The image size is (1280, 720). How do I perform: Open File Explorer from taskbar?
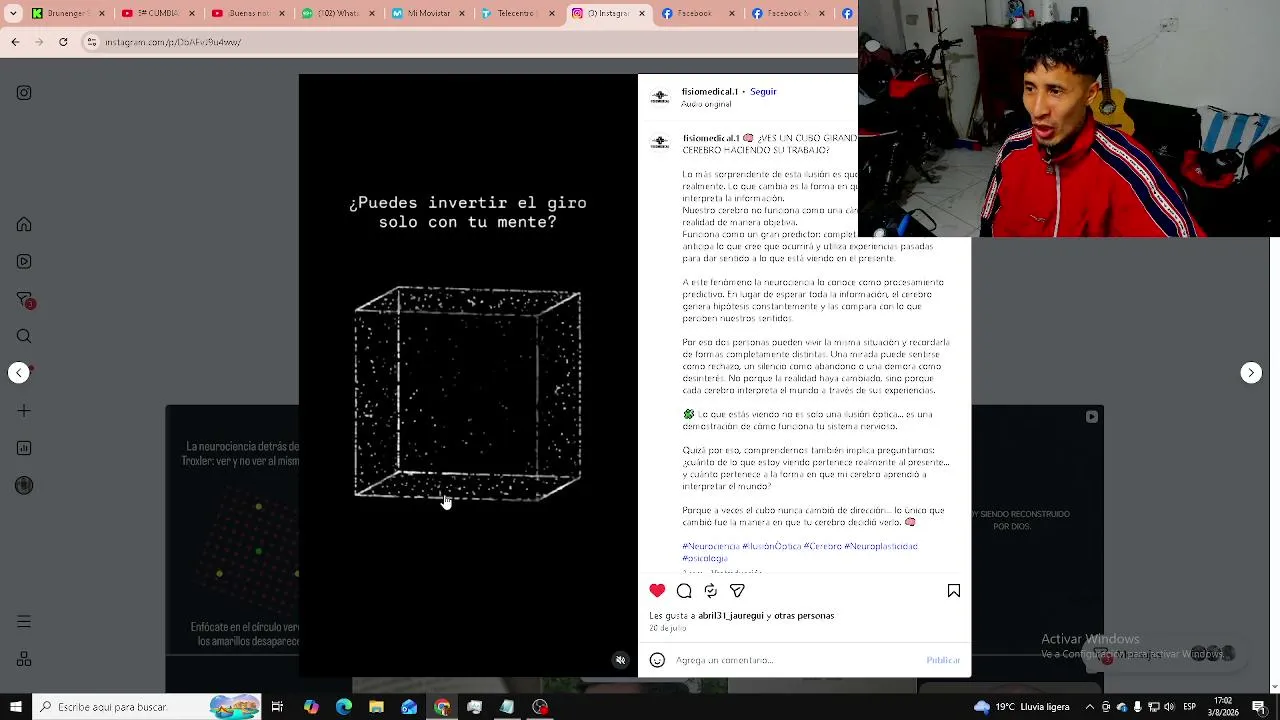click(376, 707)
